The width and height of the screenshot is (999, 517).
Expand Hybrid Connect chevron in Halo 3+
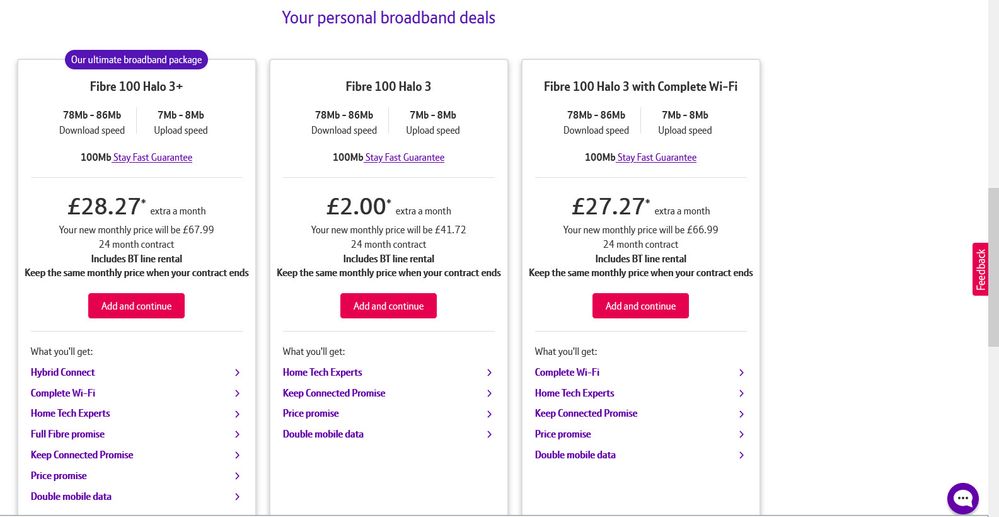click(237, 372)
